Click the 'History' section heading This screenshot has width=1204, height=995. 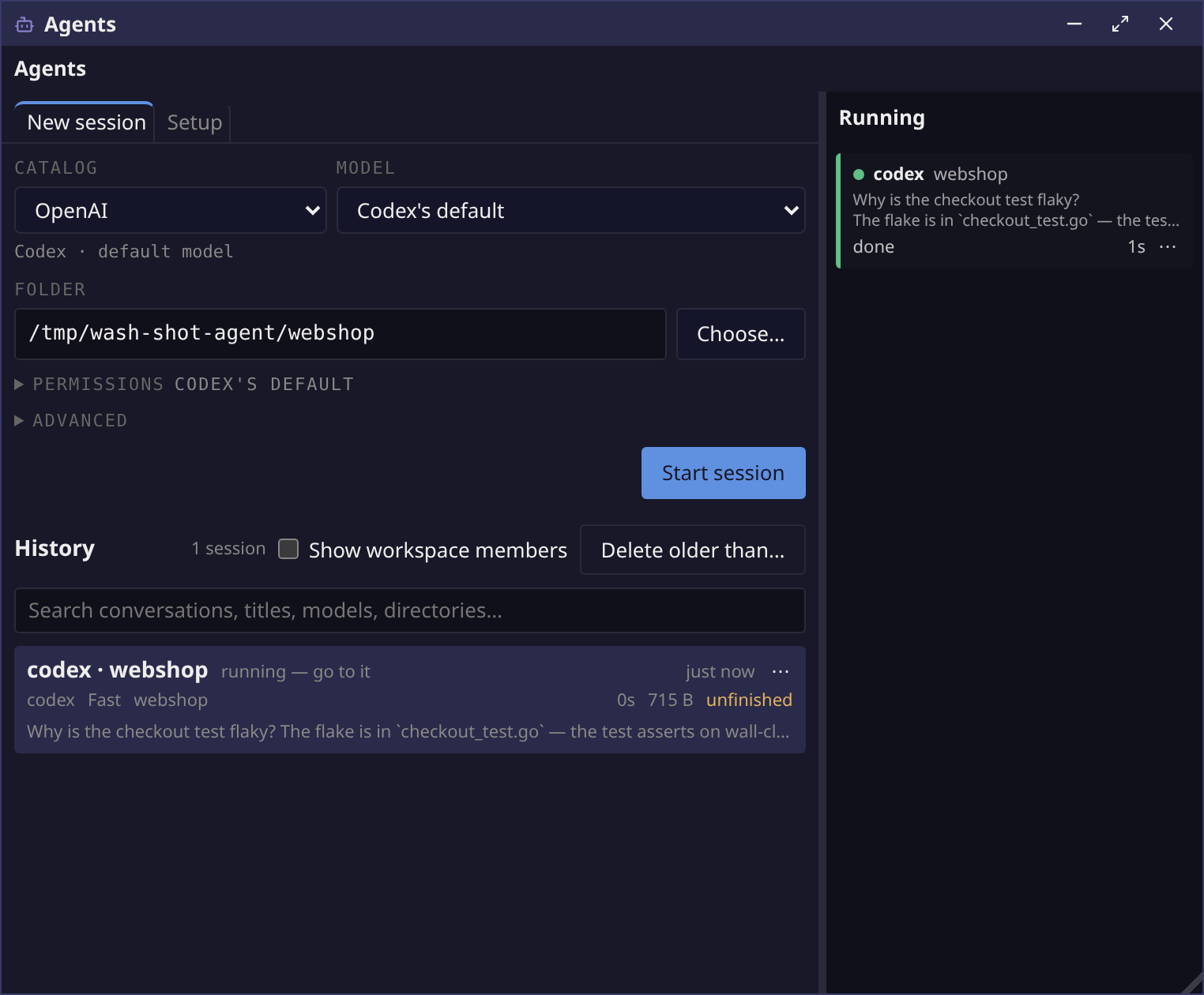pos(55,548)
